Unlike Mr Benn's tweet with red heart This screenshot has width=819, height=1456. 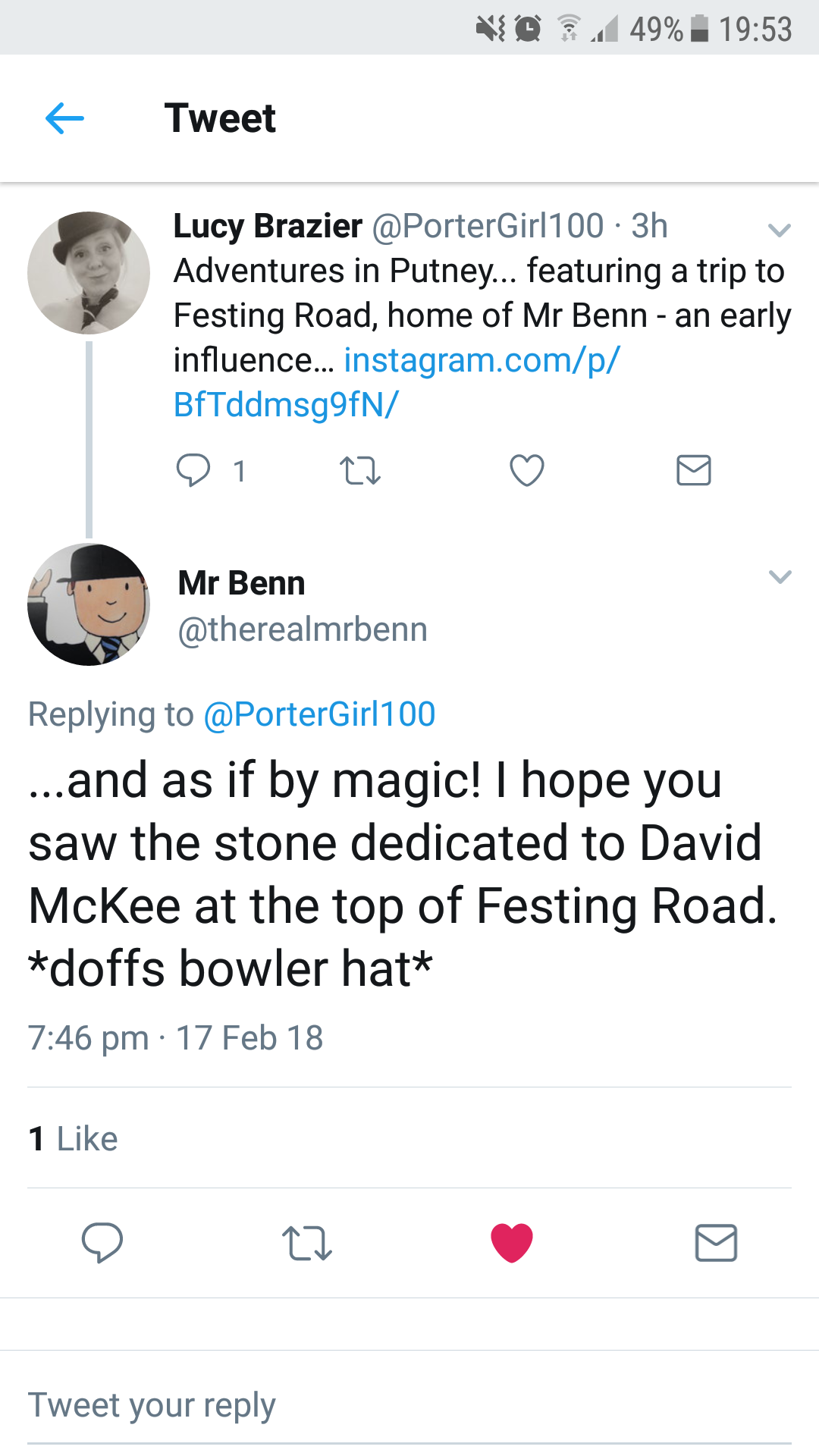[512, 1243]
